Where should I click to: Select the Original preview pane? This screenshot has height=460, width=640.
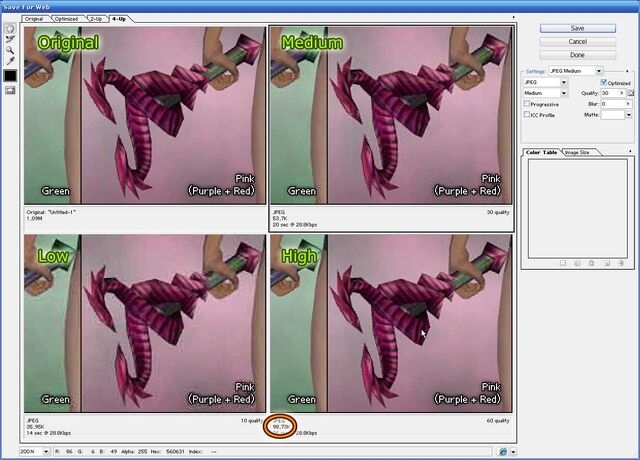[145, 116]
